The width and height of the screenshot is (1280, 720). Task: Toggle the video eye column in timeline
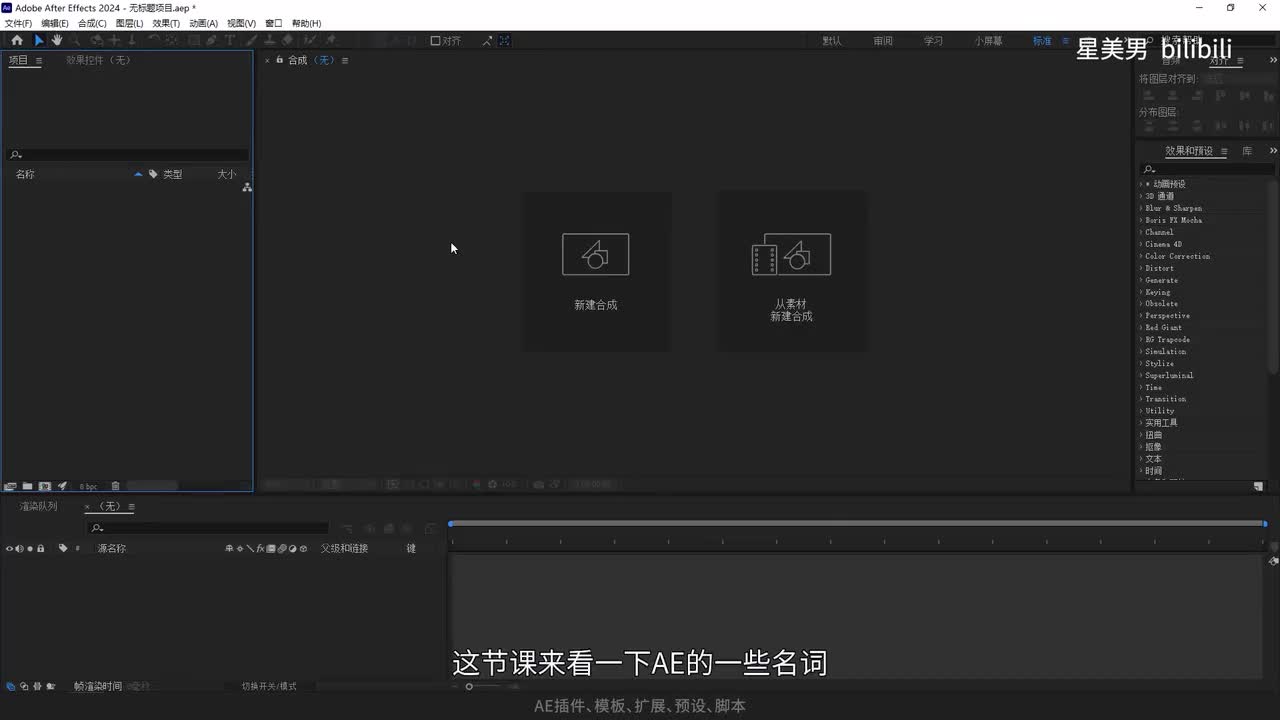[x=10, y=548]
